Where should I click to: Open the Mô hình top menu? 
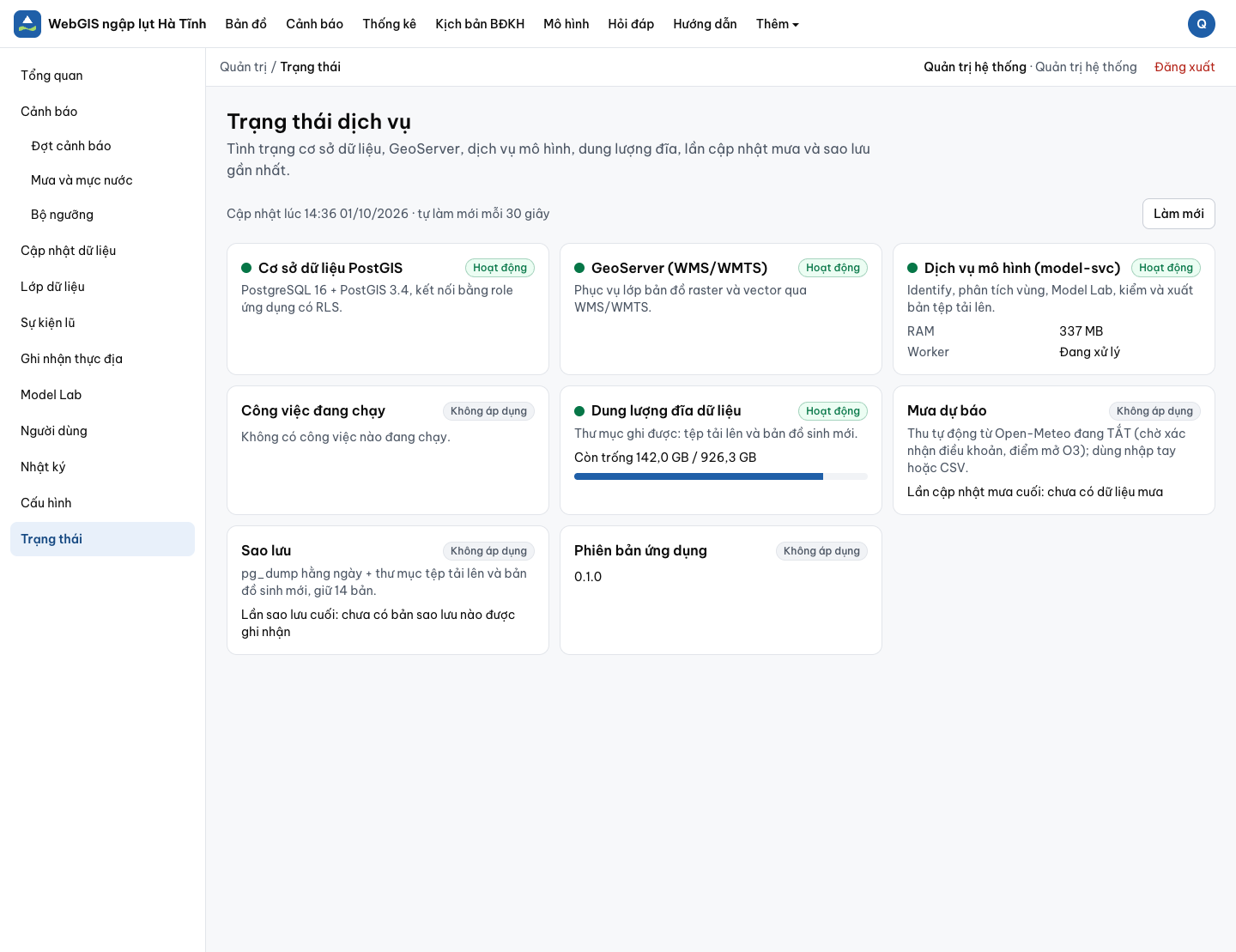(566, 24)
